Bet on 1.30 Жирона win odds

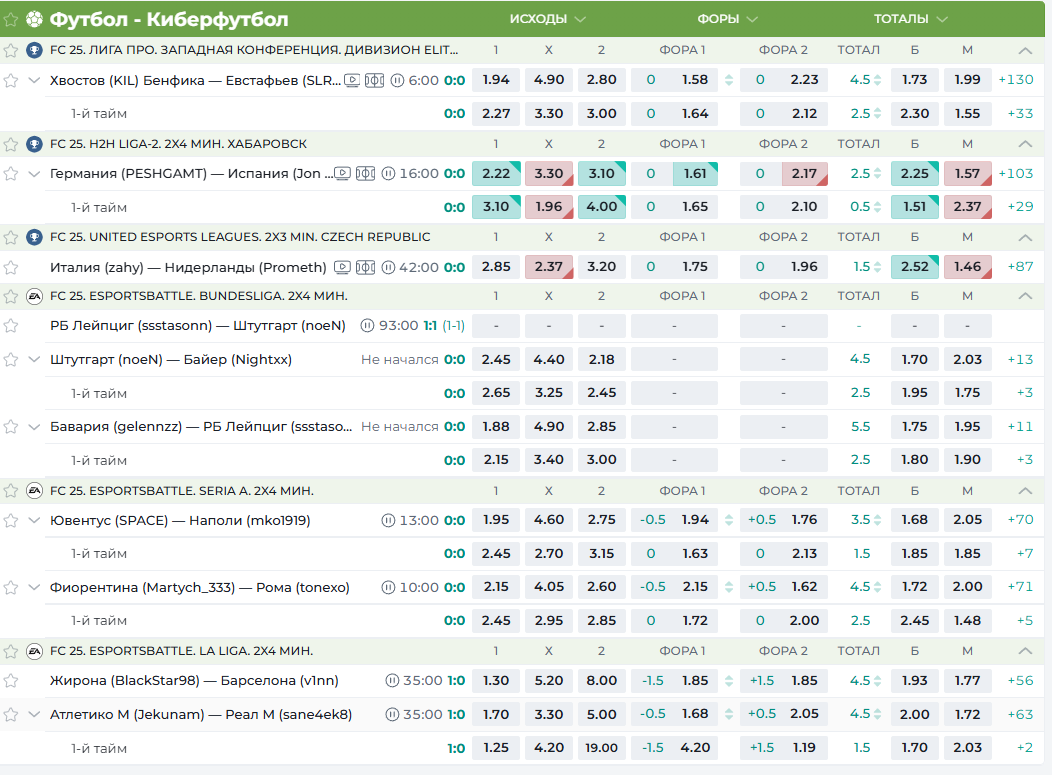pyautogui.click(x=495, y=681)
